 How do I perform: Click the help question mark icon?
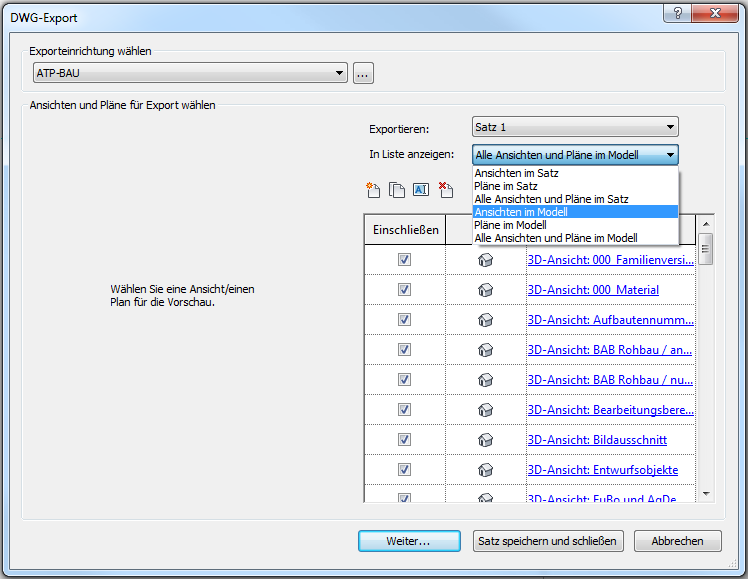pos(679,13)
